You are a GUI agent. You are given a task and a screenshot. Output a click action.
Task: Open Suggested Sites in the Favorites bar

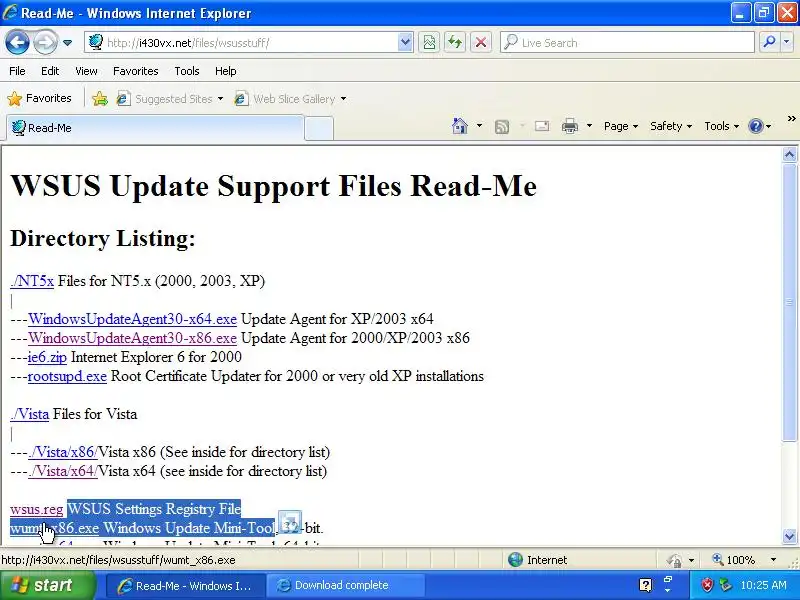coord(170,98)
